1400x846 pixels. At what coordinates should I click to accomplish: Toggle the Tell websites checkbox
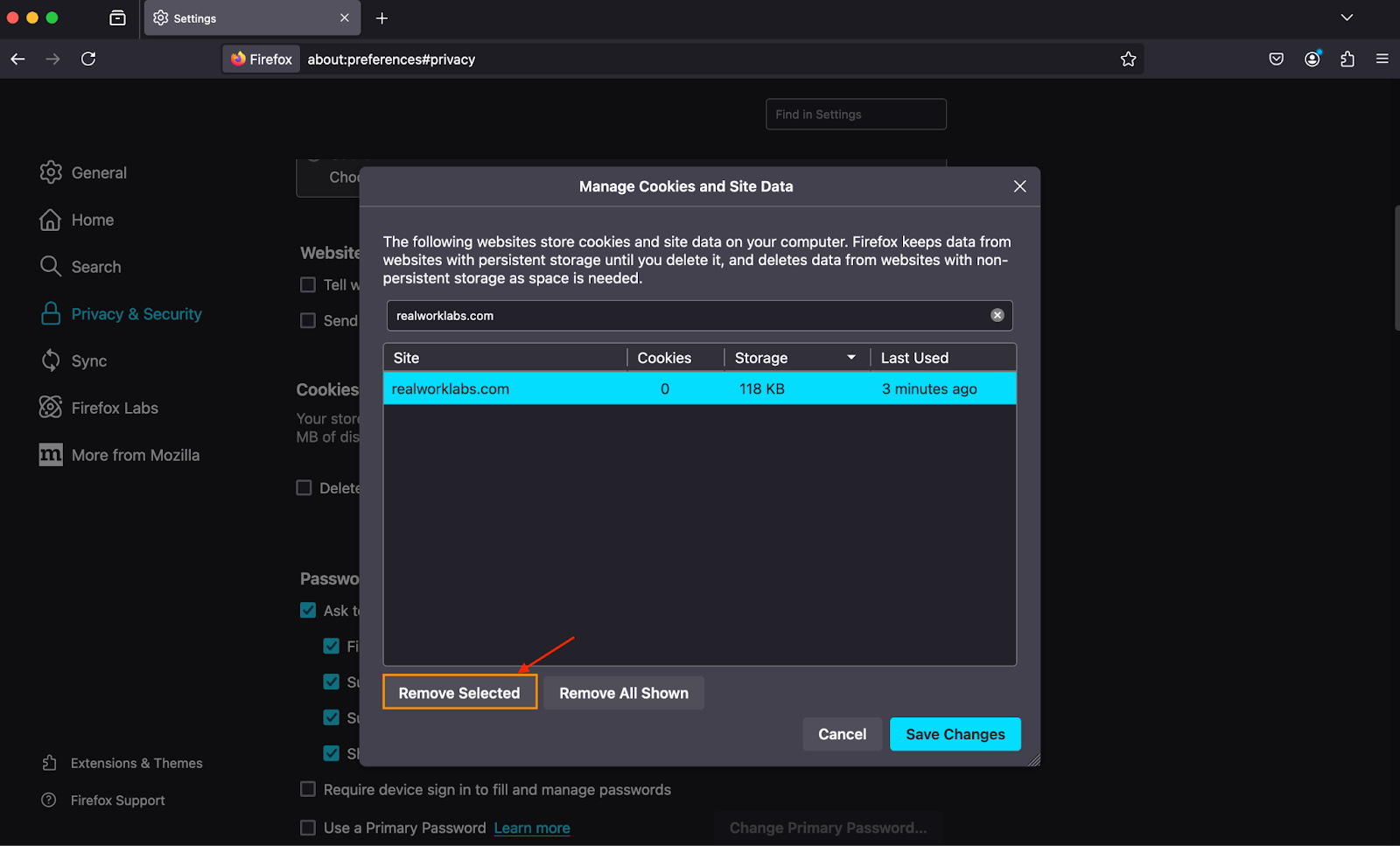pos(308,284)
